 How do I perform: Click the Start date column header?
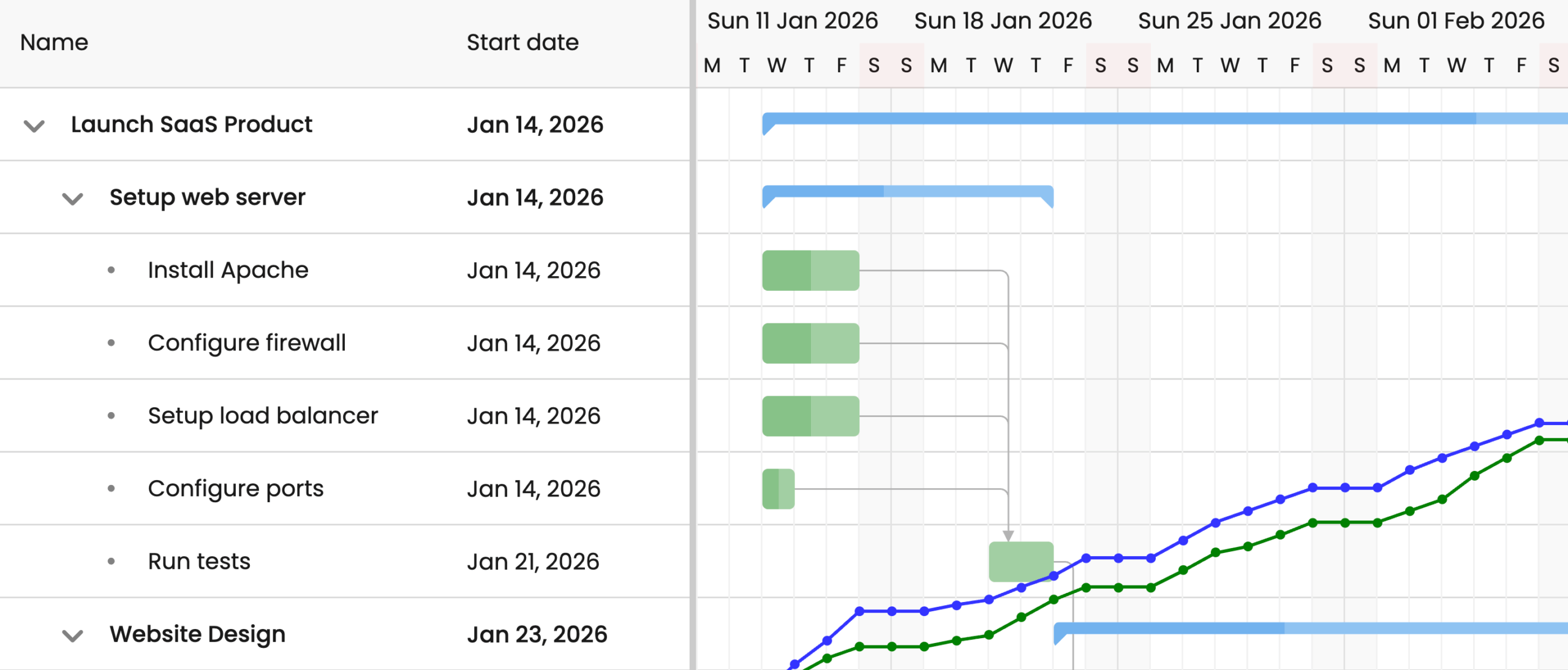click(522, 42)
